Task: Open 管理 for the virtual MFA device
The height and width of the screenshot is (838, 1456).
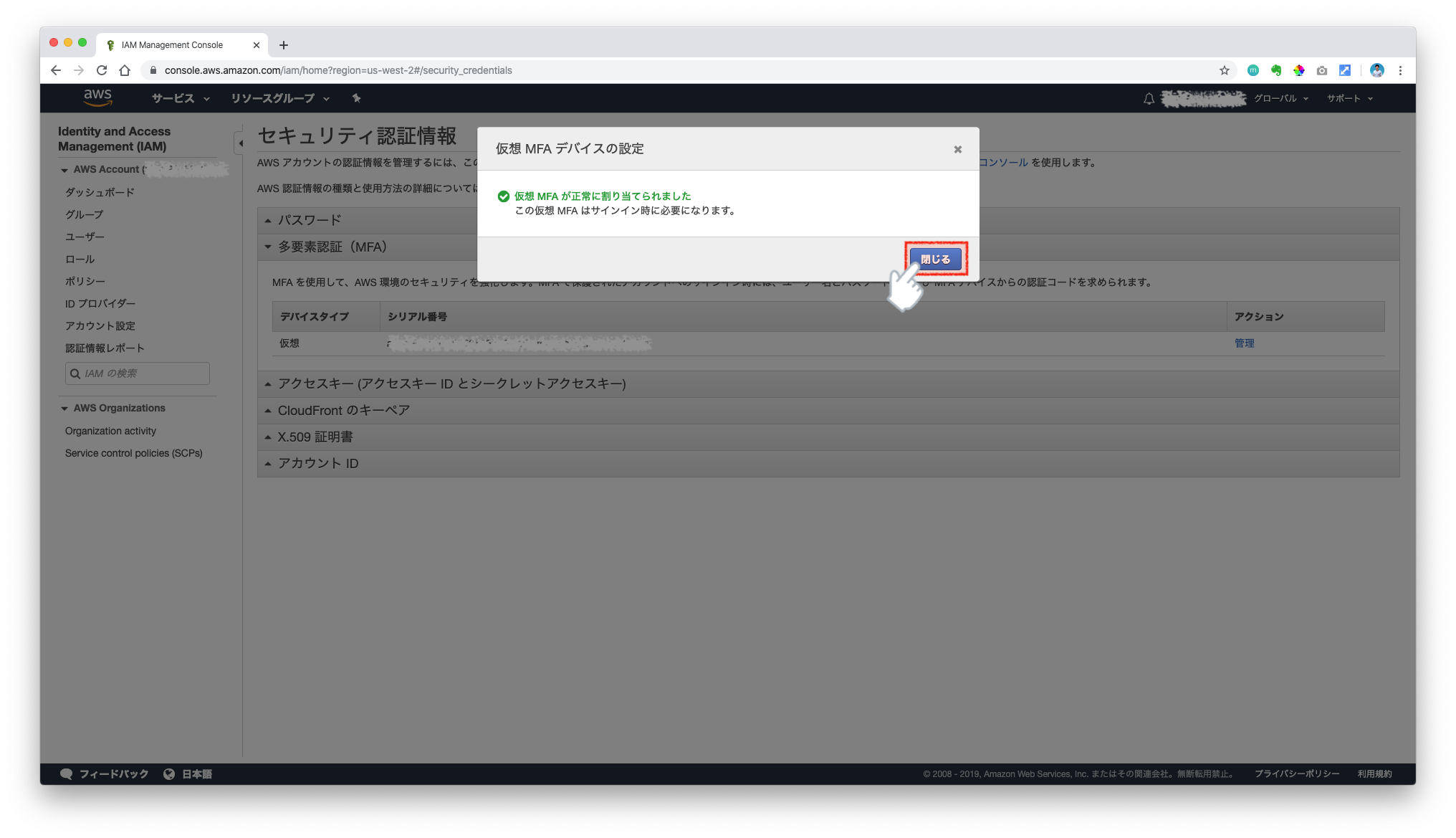Action: point(1245,343)
